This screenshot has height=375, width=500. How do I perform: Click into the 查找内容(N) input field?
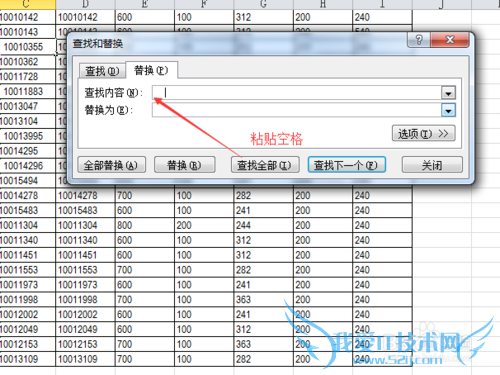[x=297, y=93]
